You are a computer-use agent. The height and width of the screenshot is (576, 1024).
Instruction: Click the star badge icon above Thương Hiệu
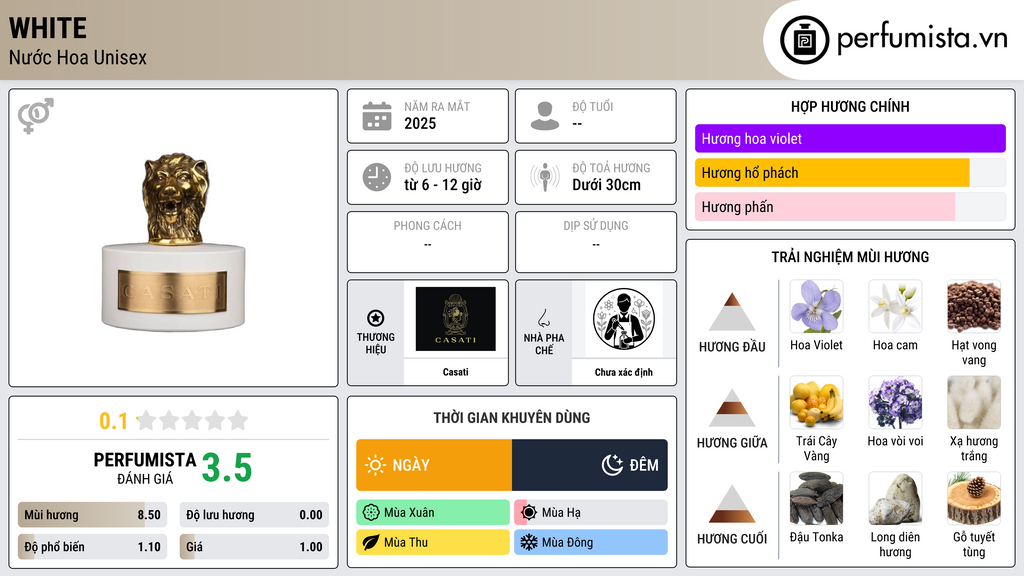tap(376, 318)
